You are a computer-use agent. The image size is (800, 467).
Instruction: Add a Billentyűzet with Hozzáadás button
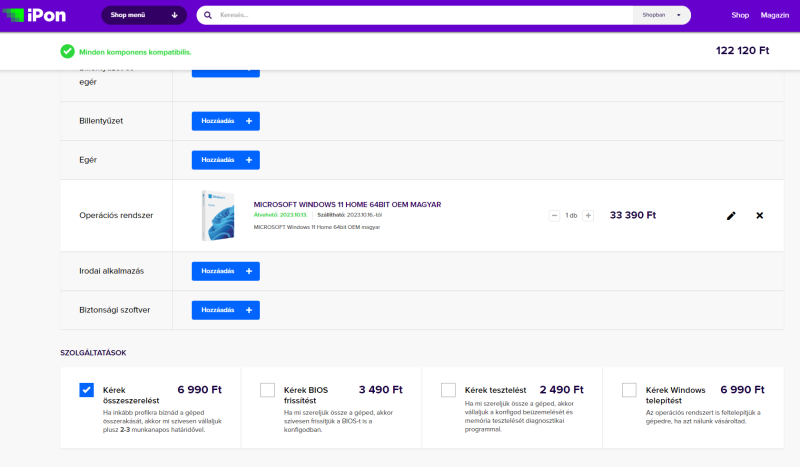[226, 121]
